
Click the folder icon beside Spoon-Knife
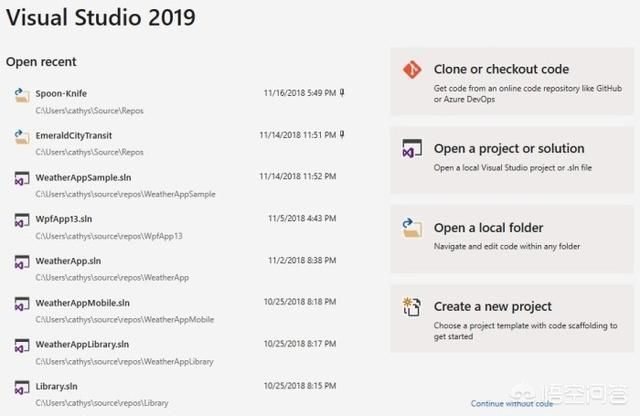(x=22, y=96)
